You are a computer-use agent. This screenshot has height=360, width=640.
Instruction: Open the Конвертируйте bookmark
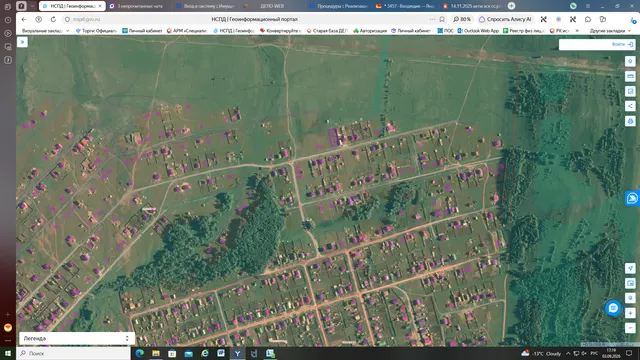click(280, 31)
